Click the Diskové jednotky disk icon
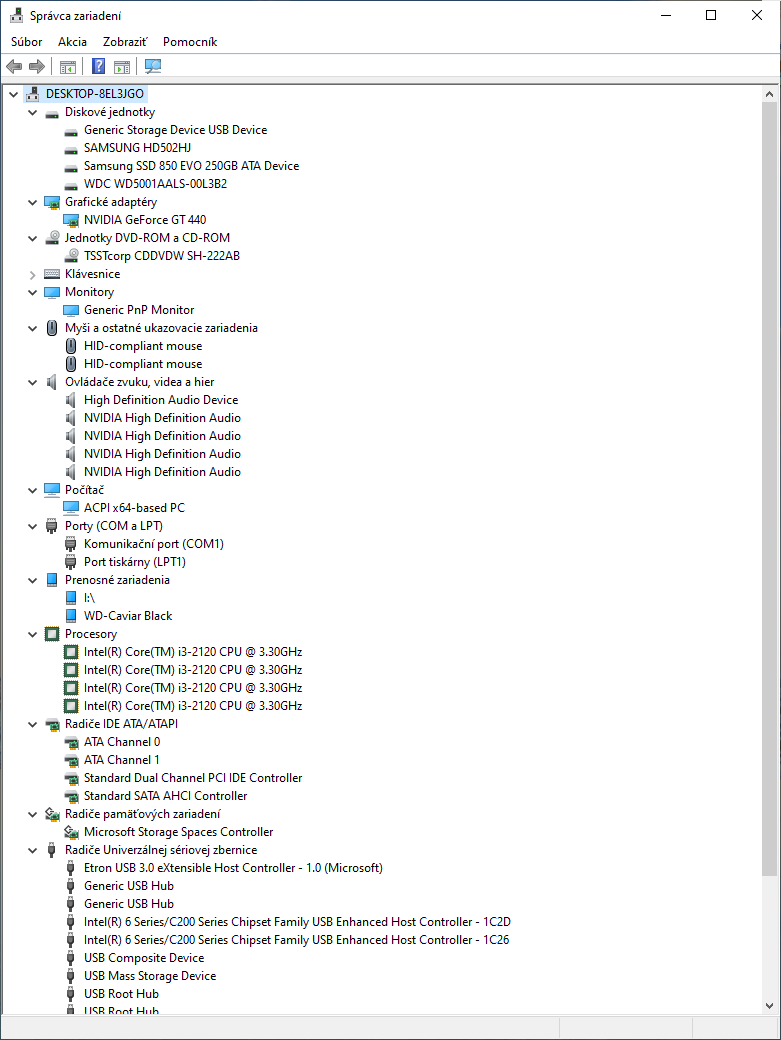Image resolution: width=781 pixels, height=1040 pixels. (52, 113)
